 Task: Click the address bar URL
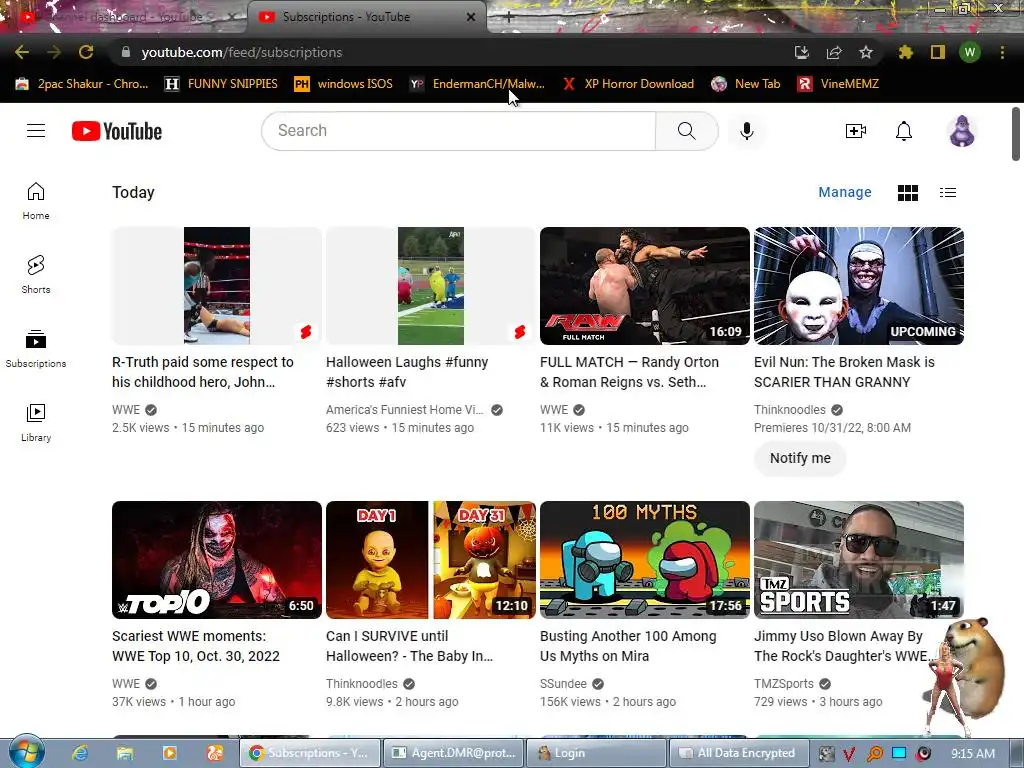242,52
